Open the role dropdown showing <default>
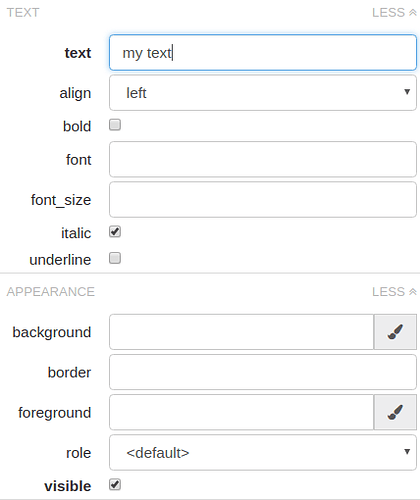Screen dimensions: 420x500 pos(263,452)
